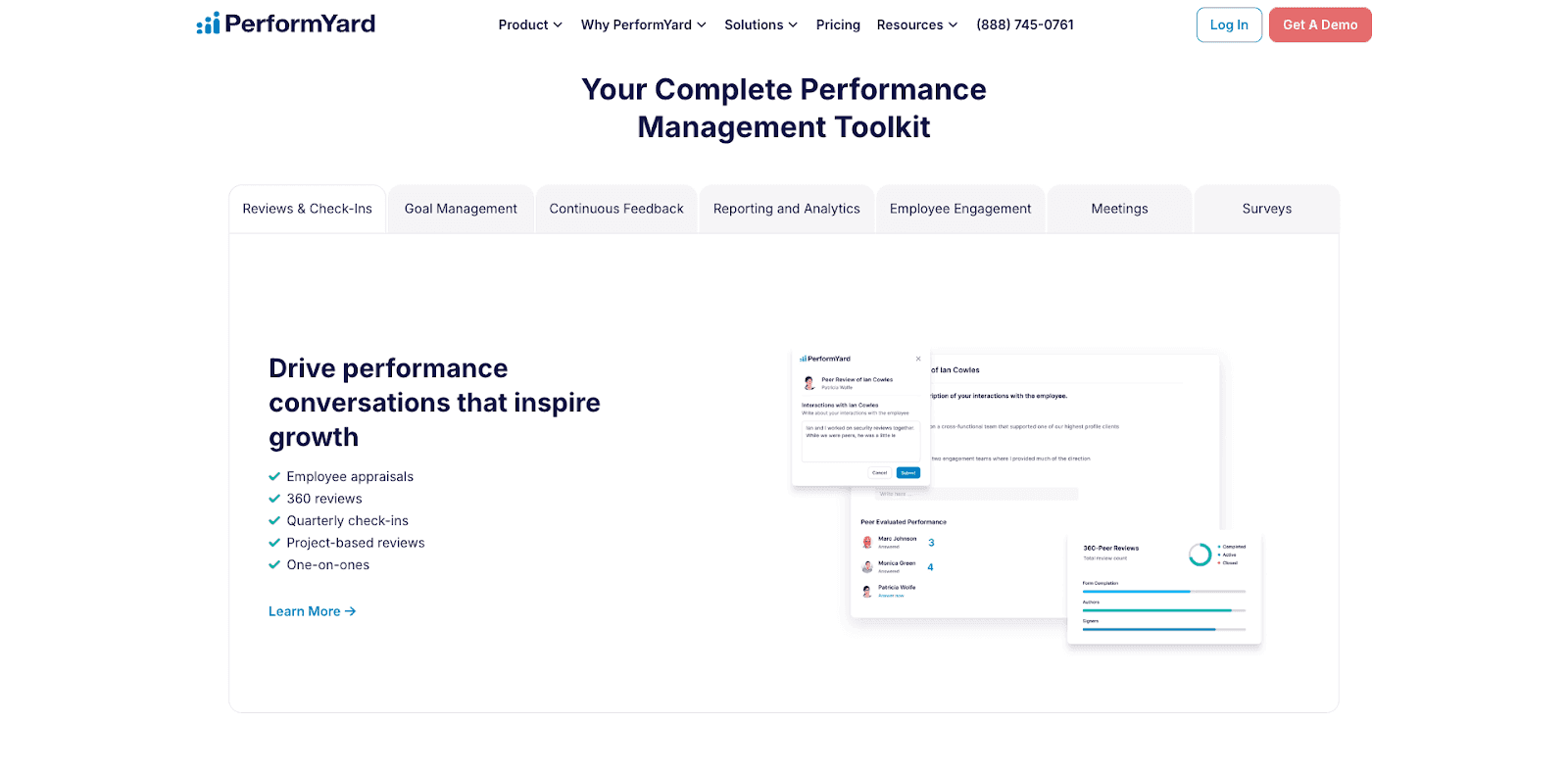
Task: Expand the Product dropdown menu
Action: pyautogui.click(x=530, y=24)
